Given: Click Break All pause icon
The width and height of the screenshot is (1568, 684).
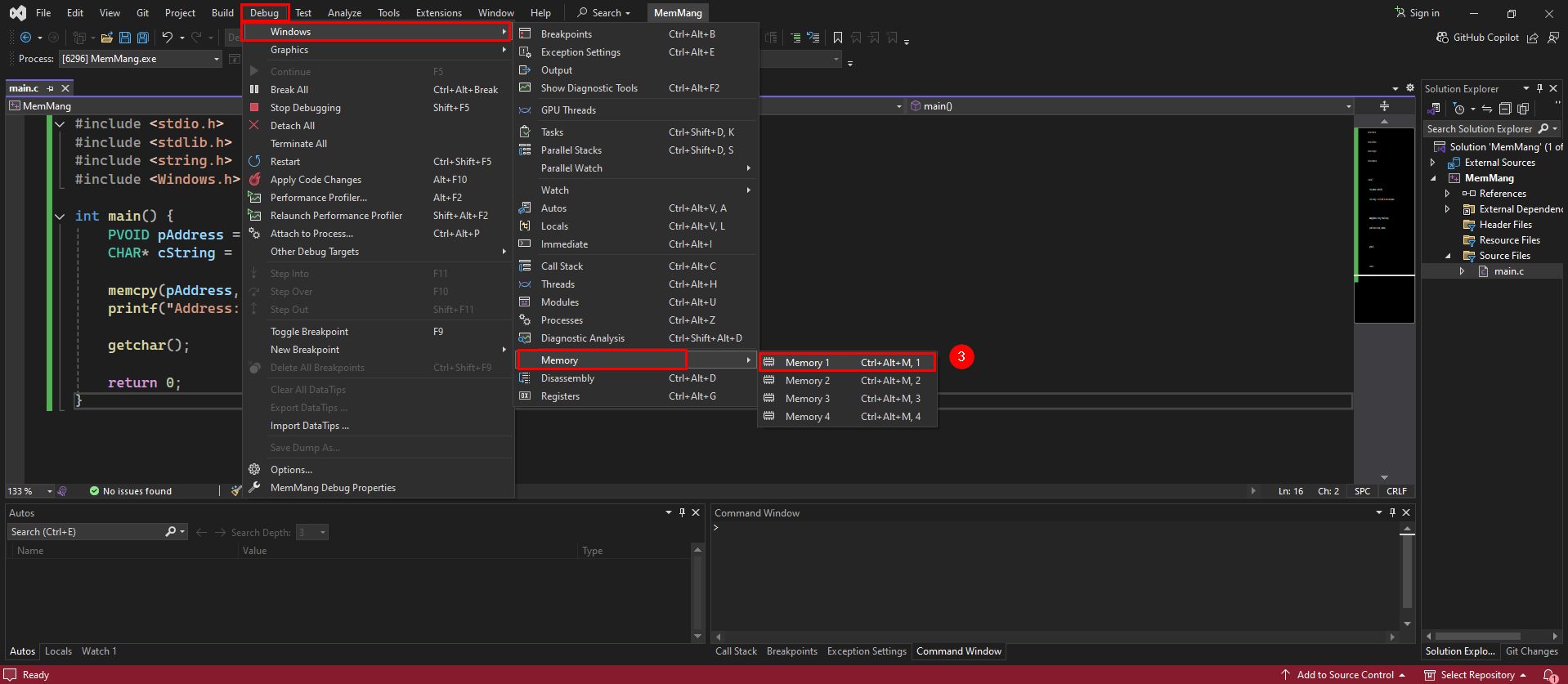Looking at the screenshot, I should (254, 89).
